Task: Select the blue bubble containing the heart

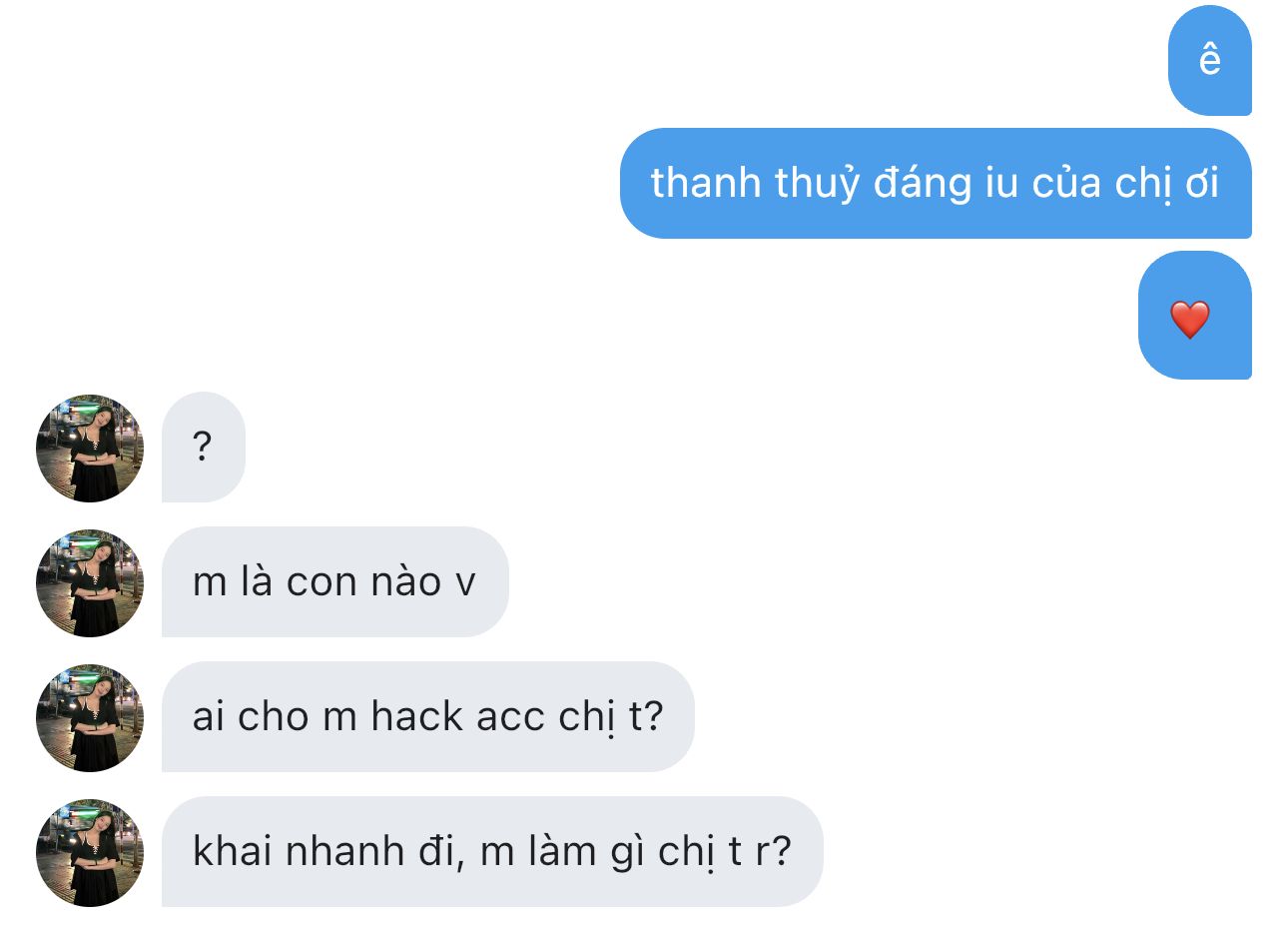Action: click(1194, 316)
